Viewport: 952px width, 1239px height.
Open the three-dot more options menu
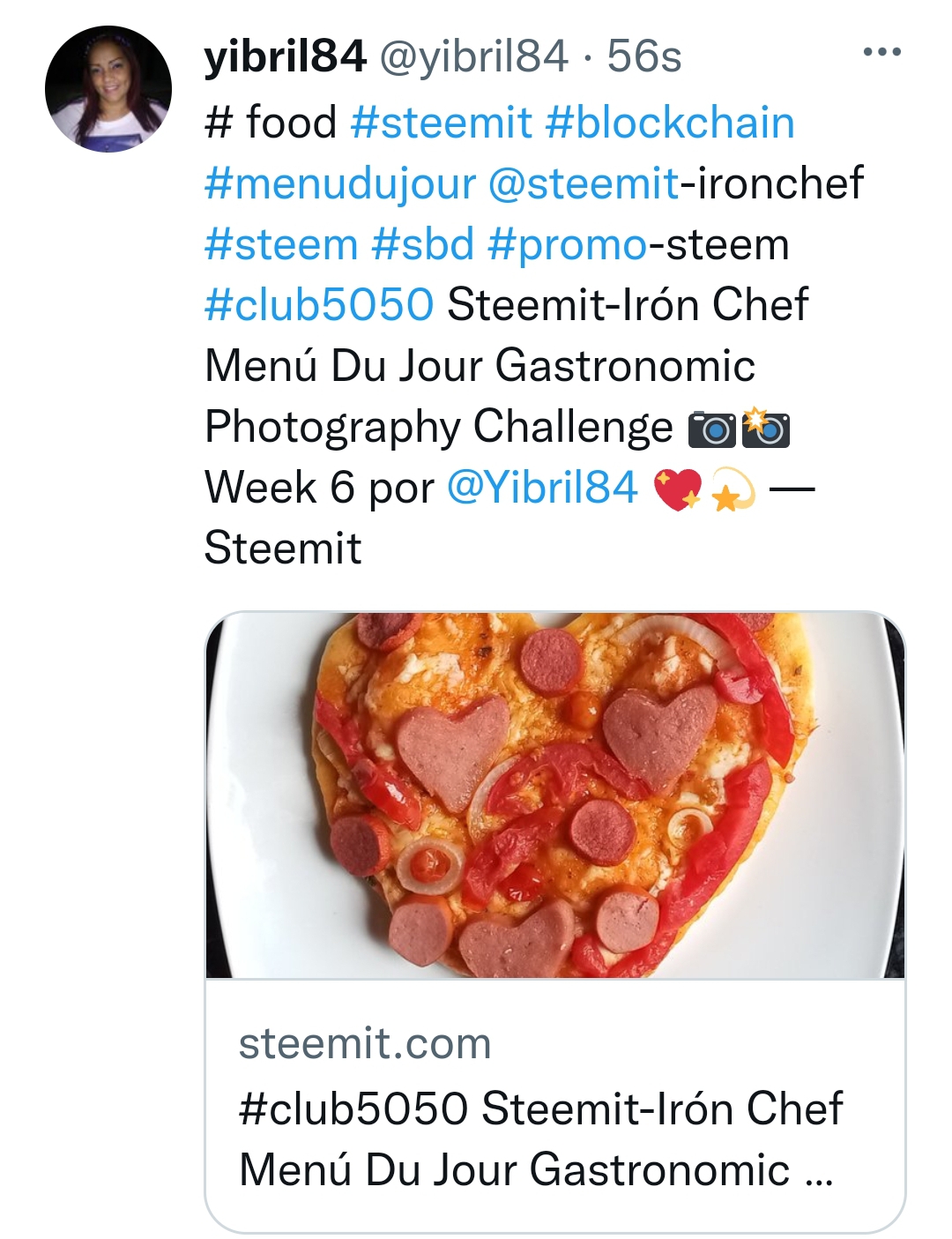click(881, 53)
